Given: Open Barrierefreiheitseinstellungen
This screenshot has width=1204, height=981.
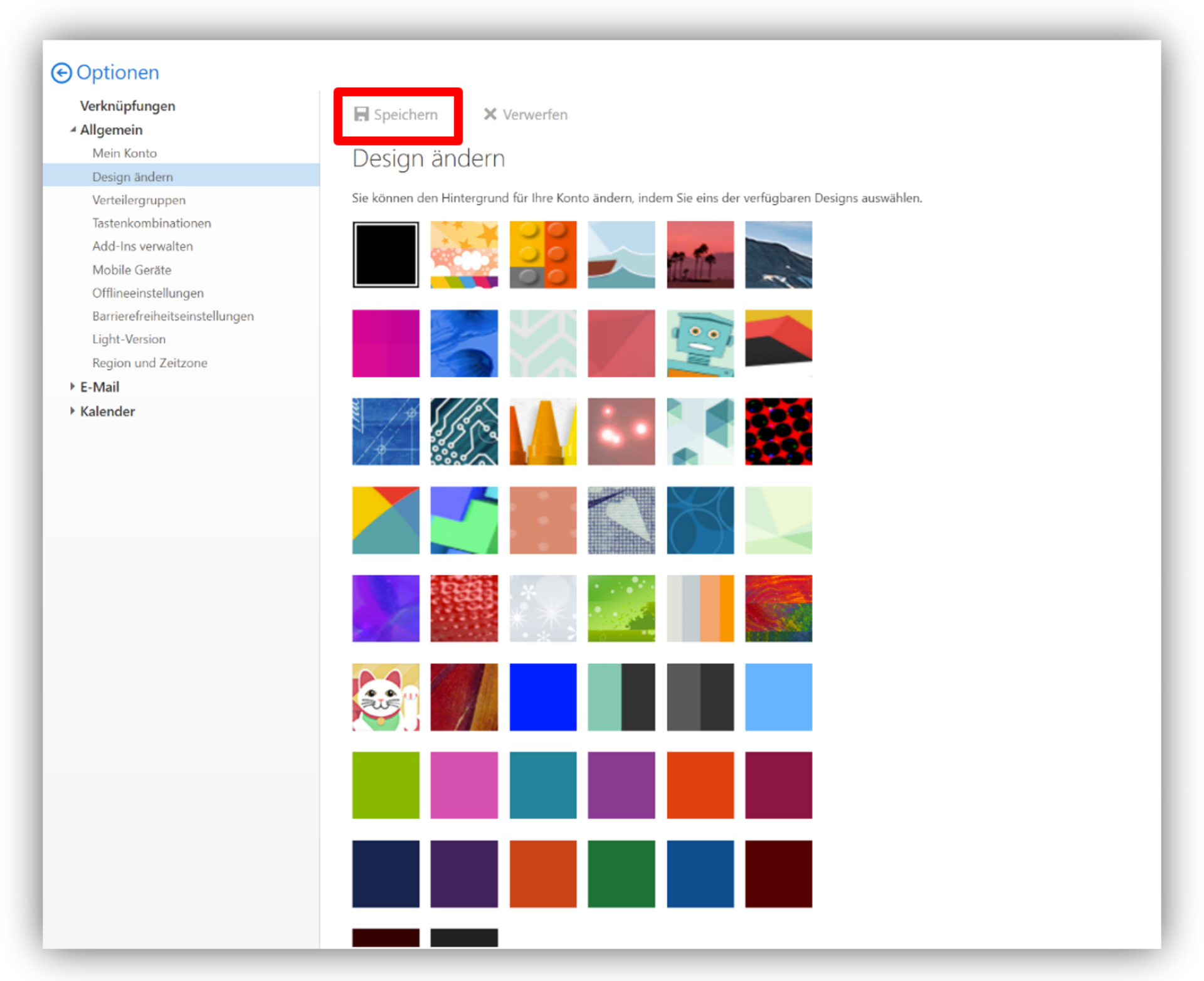Looking at the screenshot, I should (x=172, y=316).
